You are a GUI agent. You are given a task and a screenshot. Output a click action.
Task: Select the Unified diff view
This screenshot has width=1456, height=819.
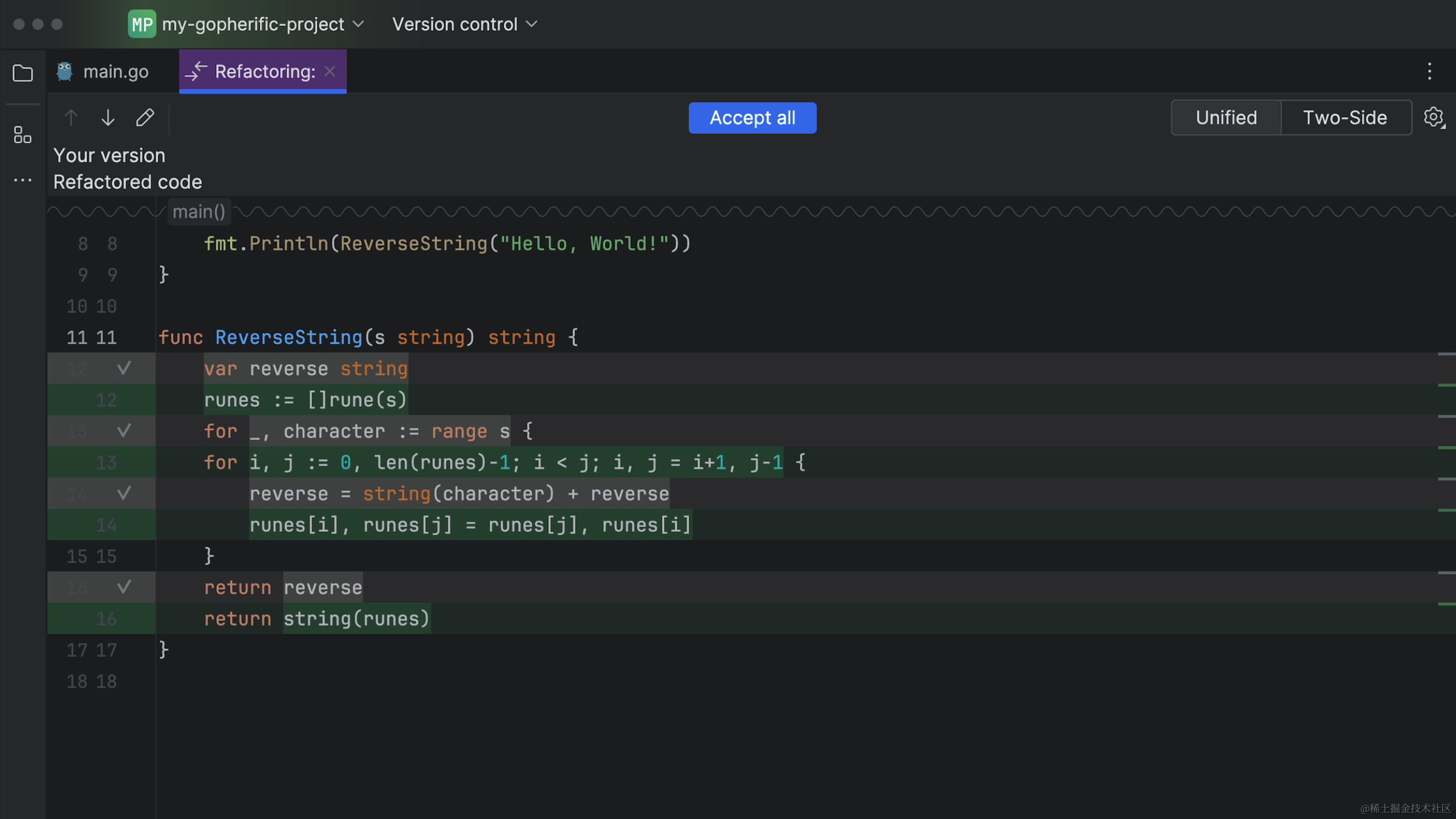(x=1226, y=118)
